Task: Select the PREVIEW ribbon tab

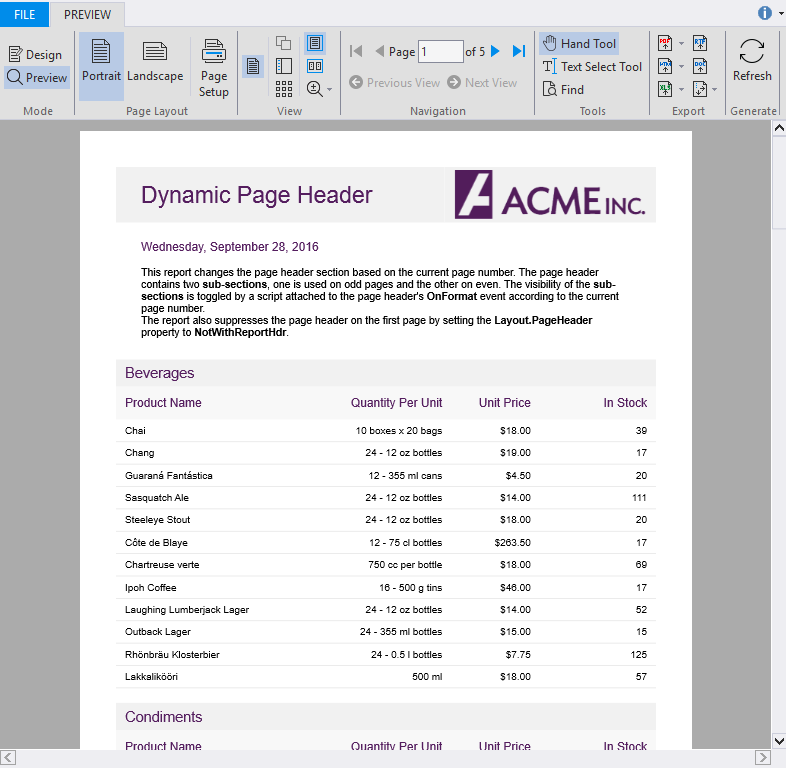Action: (88, 14)
